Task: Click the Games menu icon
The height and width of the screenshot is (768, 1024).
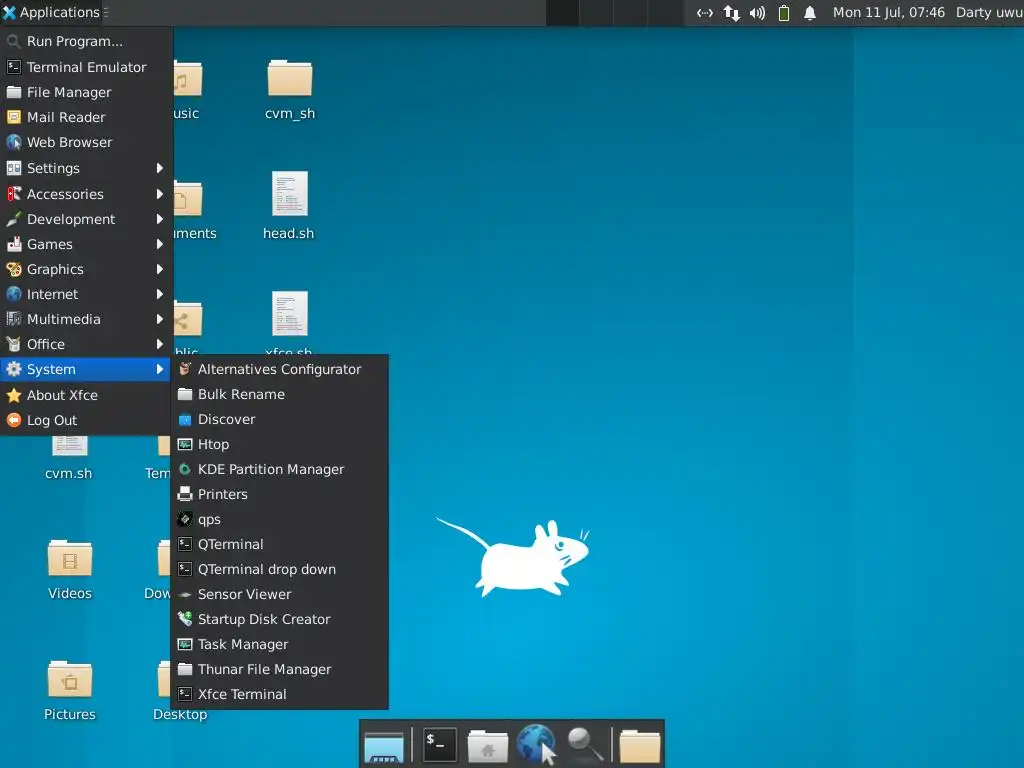Action: click(x=14, y=244)
